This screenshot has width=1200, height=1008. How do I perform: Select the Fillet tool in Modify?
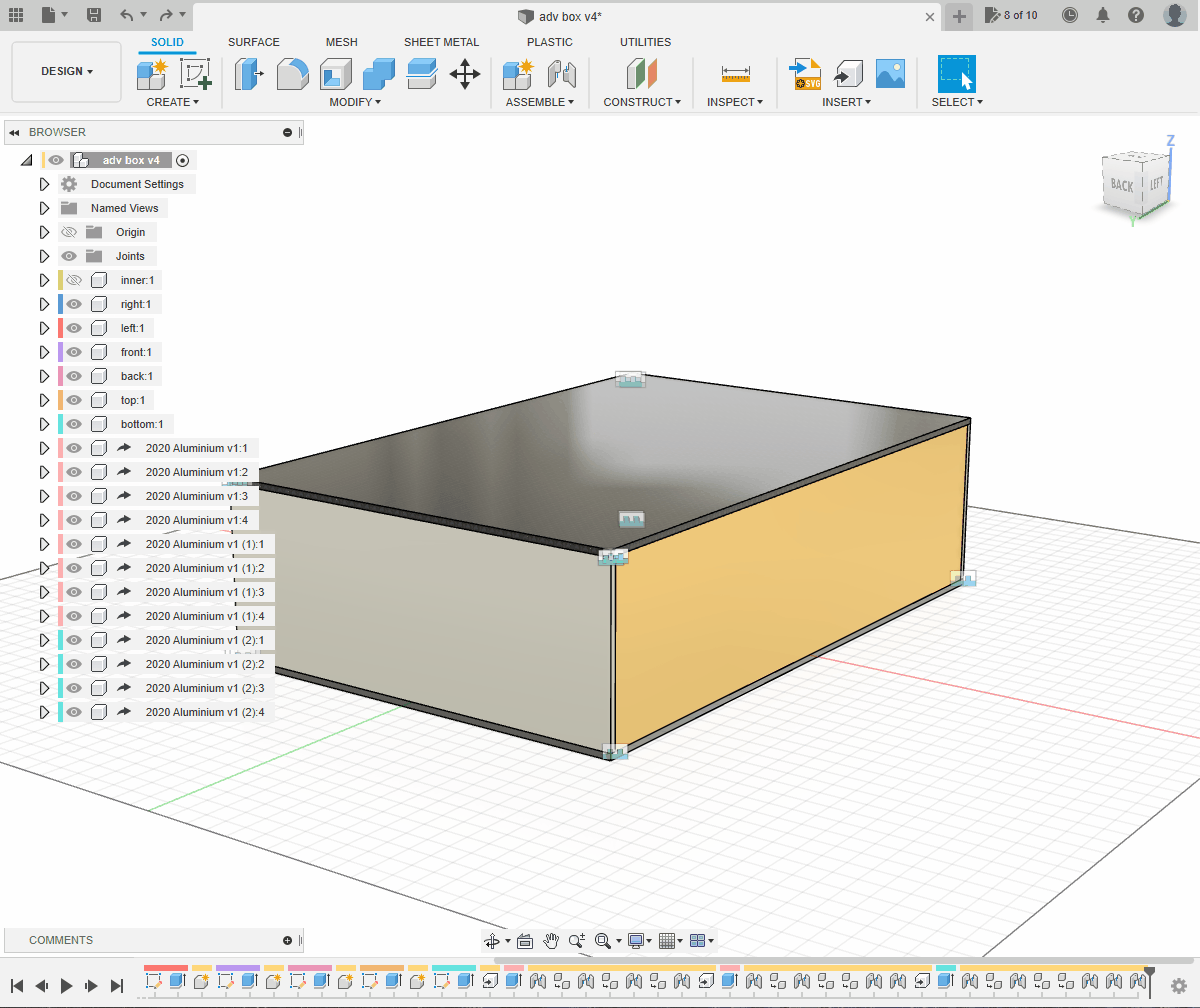coord(292,74)
